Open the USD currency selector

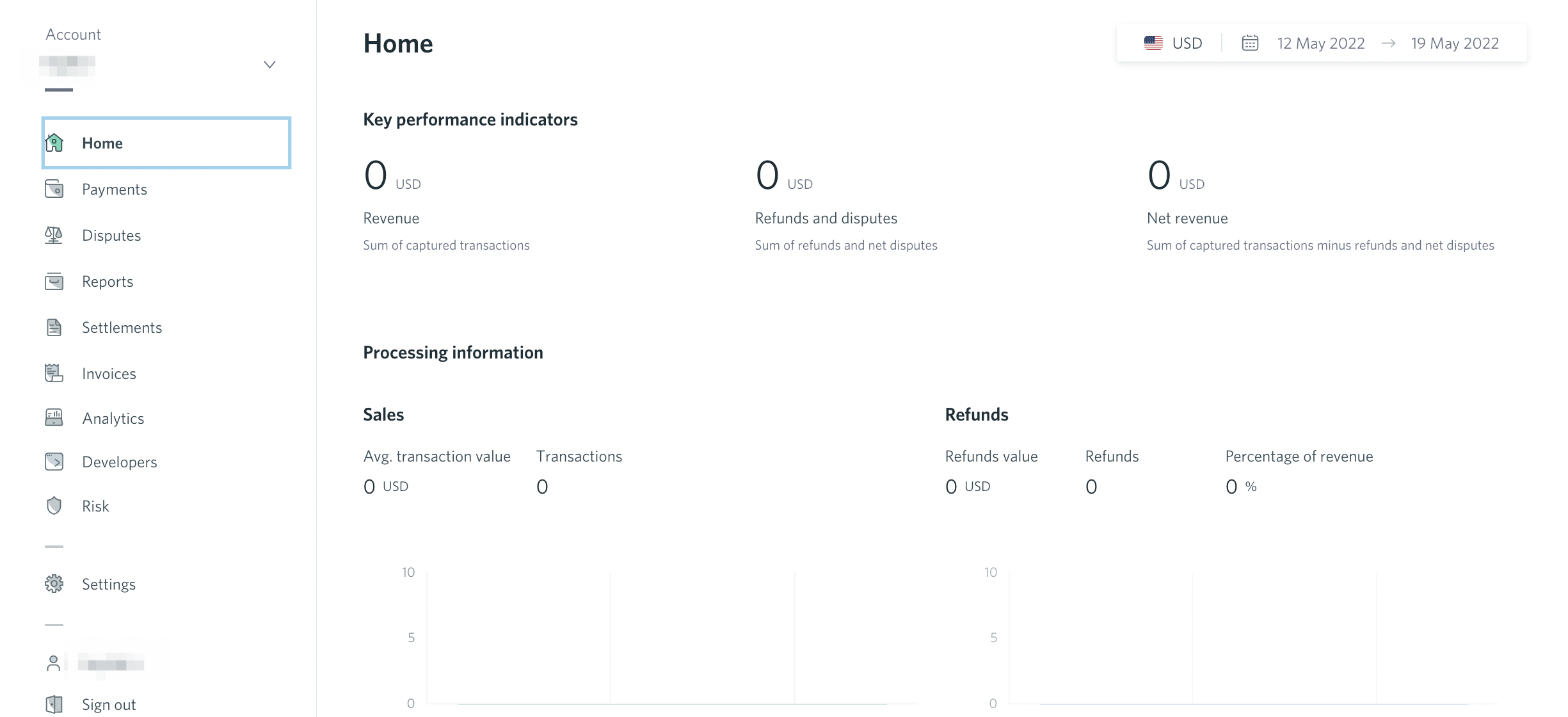(x=1173, y=43)
